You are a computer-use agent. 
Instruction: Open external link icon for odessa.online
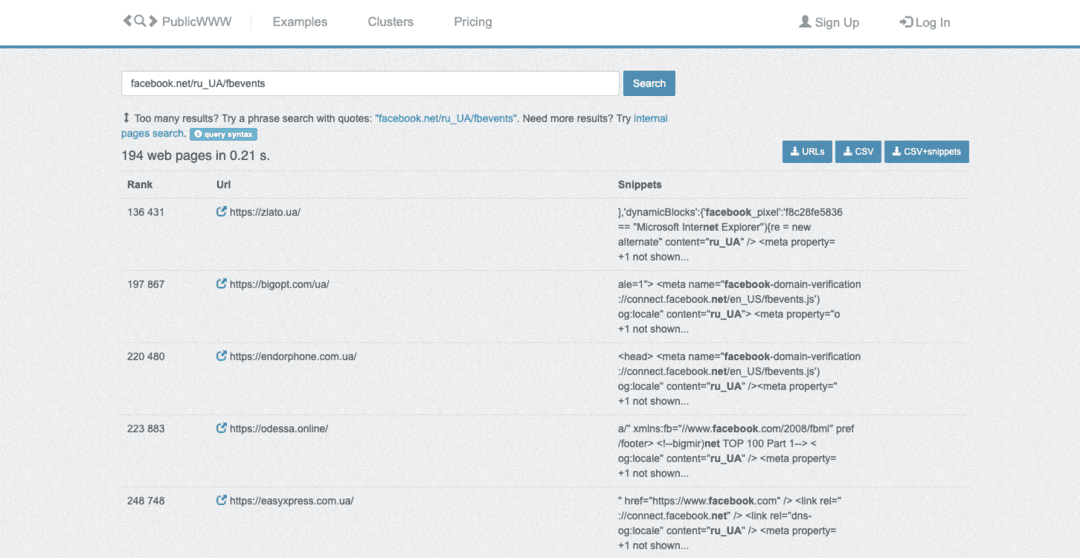tap(222, 428)
